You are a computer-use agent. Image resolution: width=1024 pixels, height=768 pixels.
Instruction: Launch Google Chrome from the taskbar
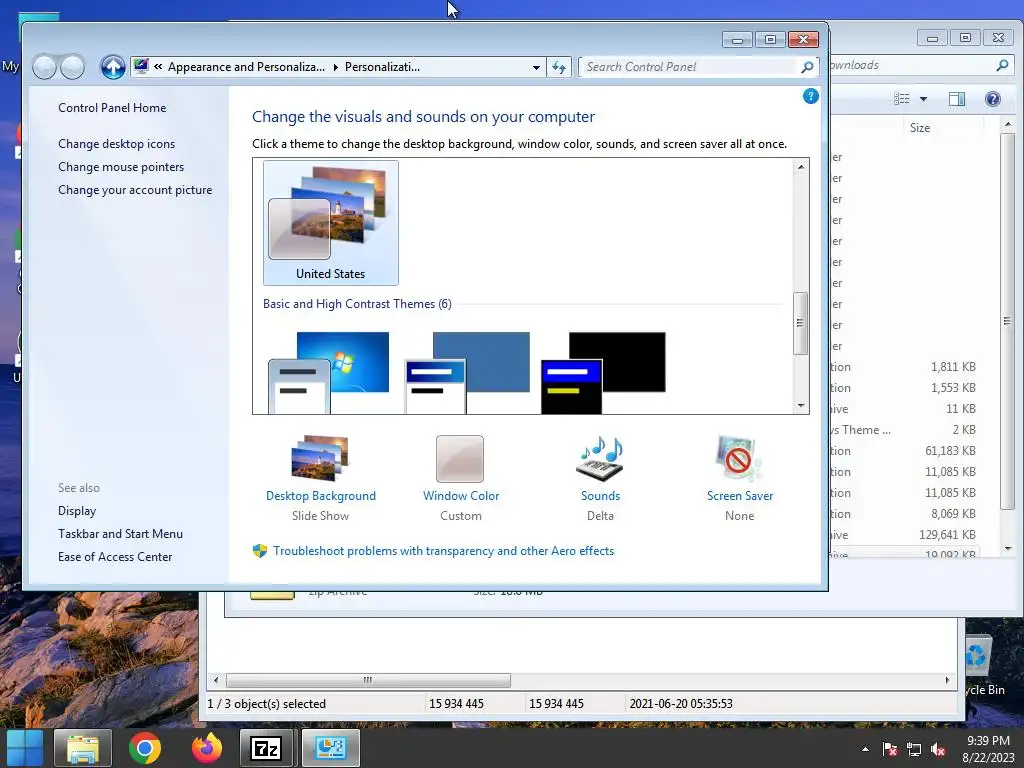[x=144, y=748]
